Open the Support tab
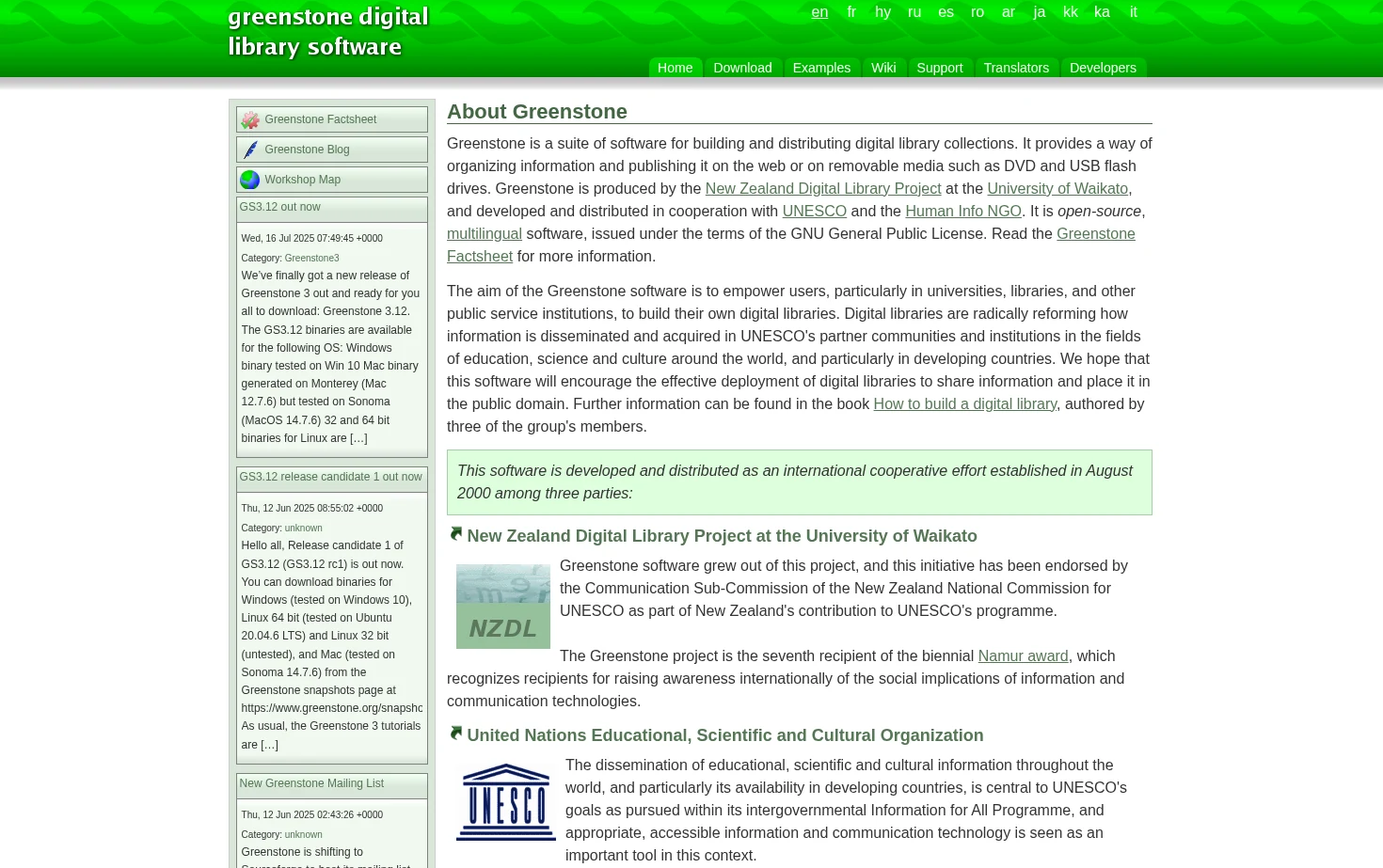The width and height of the screenshot is (1383, 868). pyautogui.click(x=939, y=68)
